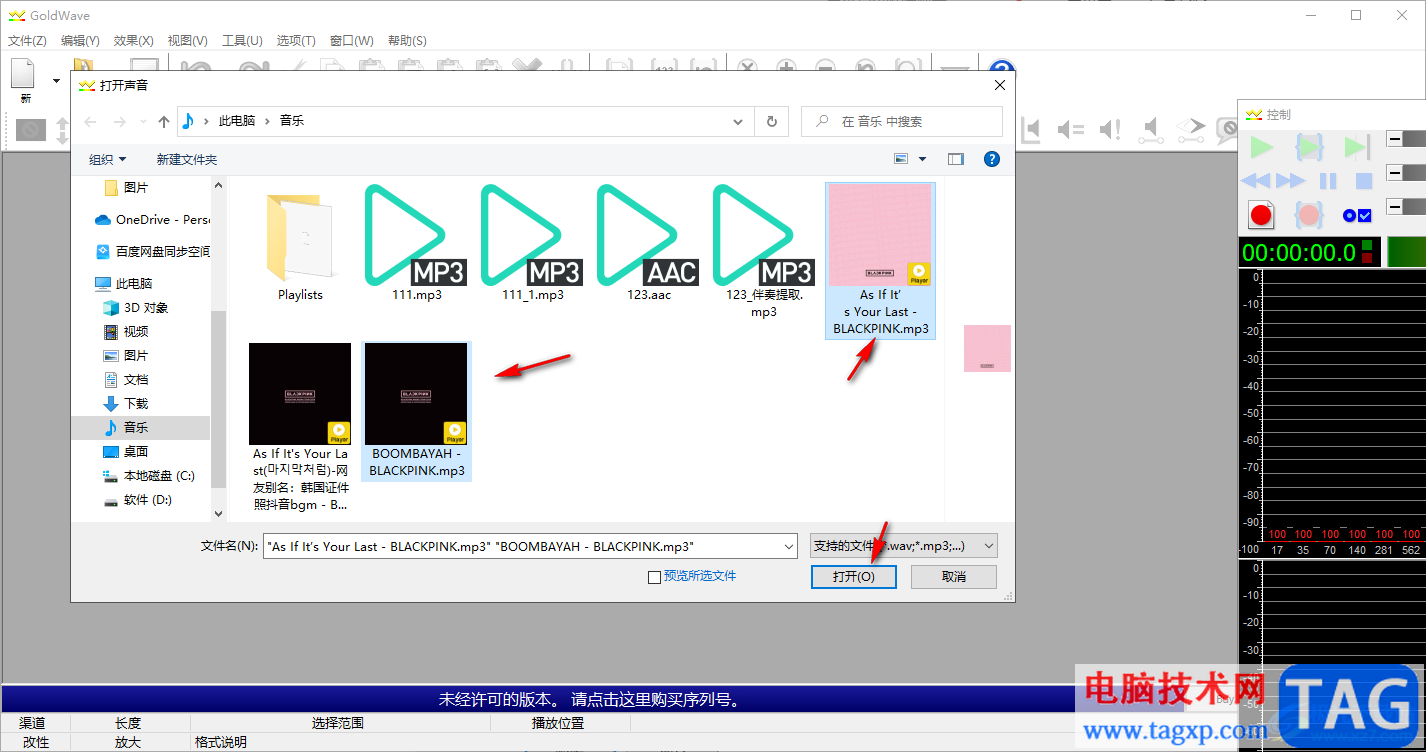The height and width of the screenshot is (752, 1426).
Task: Click the Help question mark in Open dialog
Action: [992, 159]
